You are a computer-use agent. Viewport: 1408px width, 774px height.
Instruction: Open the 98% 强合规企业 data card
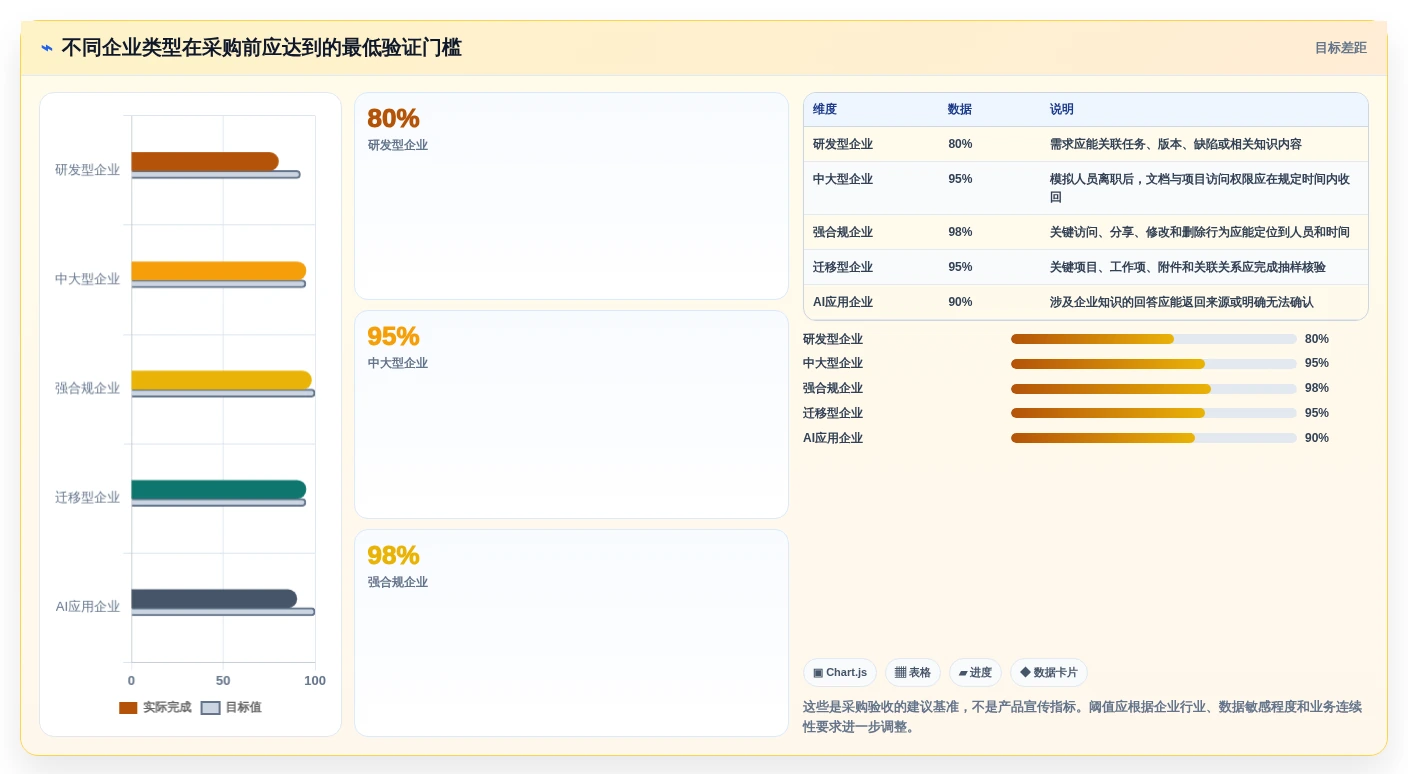pos(571,633)
